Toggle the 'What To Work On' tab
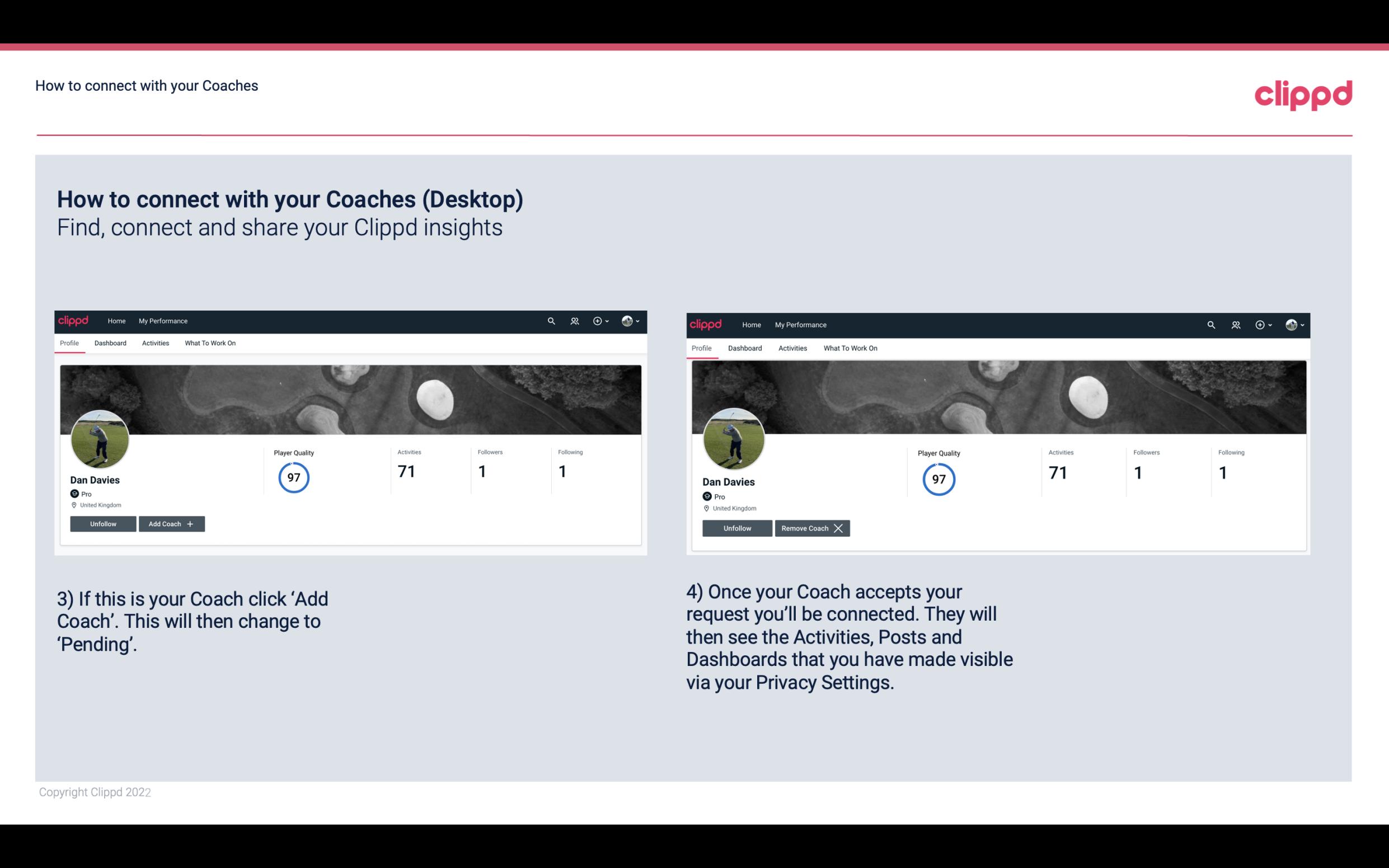Image resolution: width=1389 pixels, height=868 pixels. (210, 343)
